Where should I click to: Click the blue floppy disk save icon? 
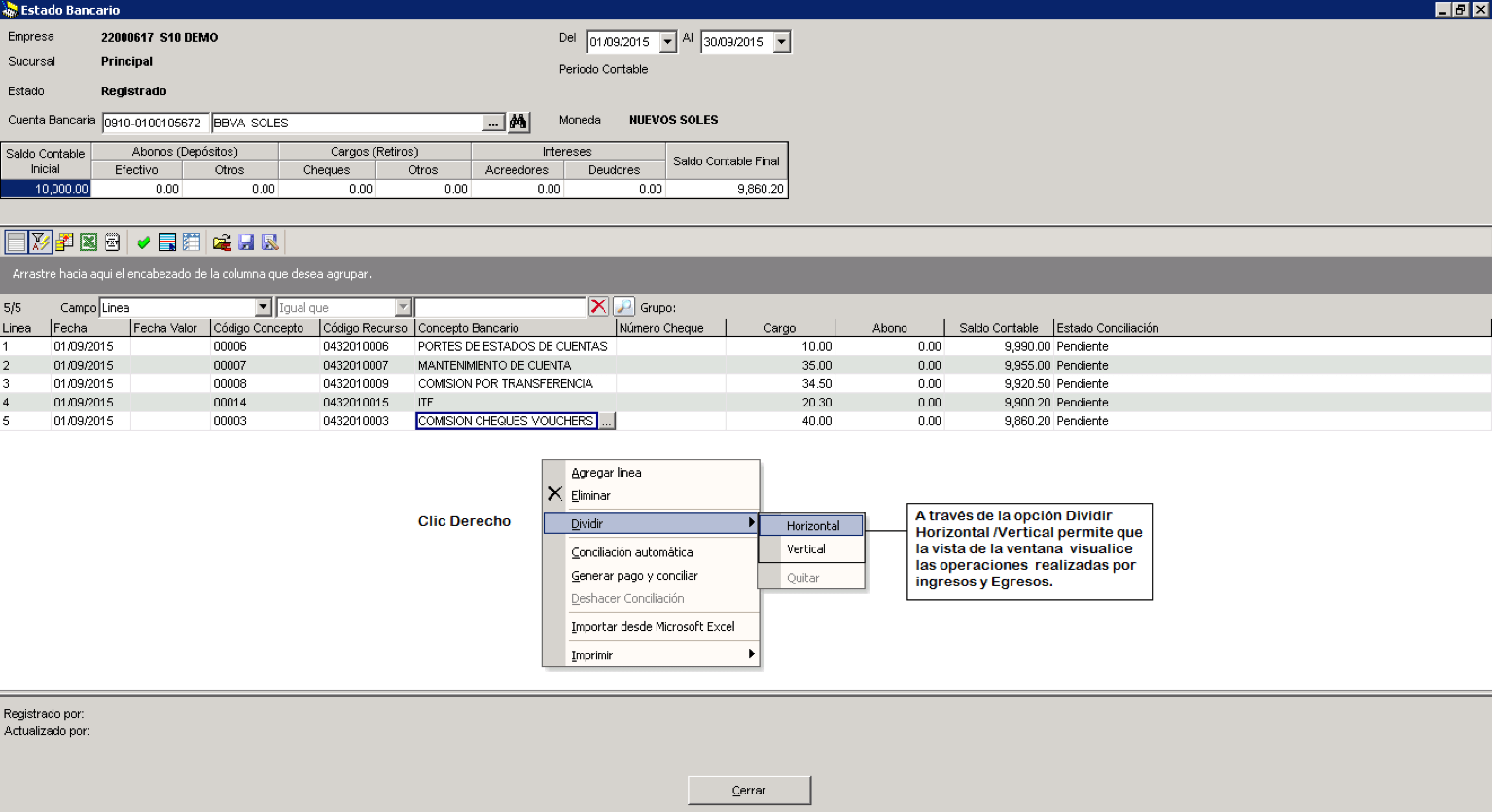(x=246, y=242)
